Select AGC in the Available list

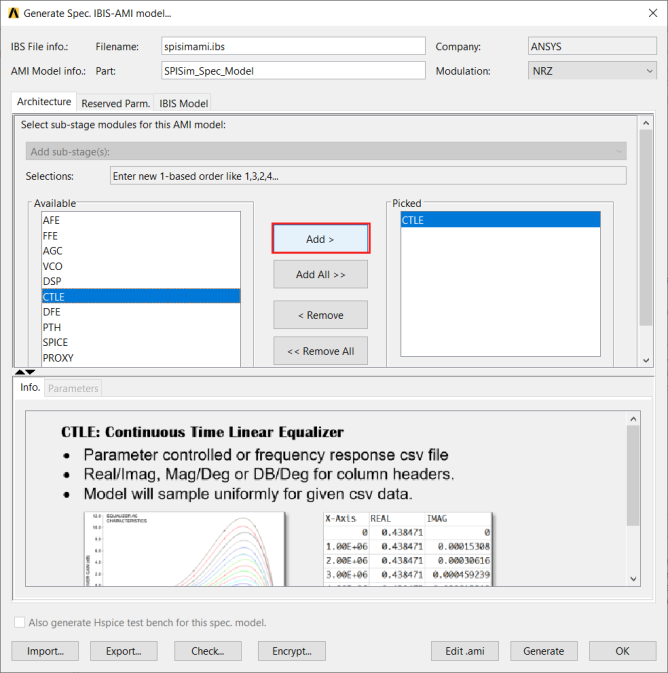click(141, 251)
